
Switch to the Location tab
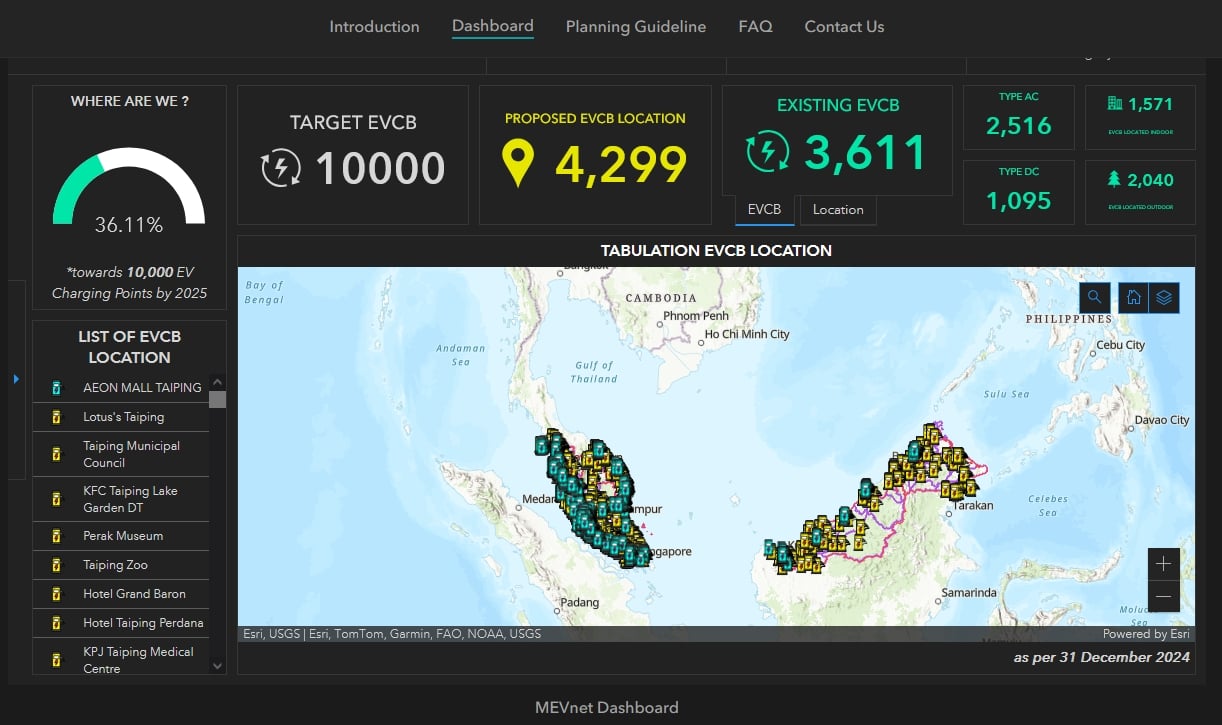tap(838, 210)
